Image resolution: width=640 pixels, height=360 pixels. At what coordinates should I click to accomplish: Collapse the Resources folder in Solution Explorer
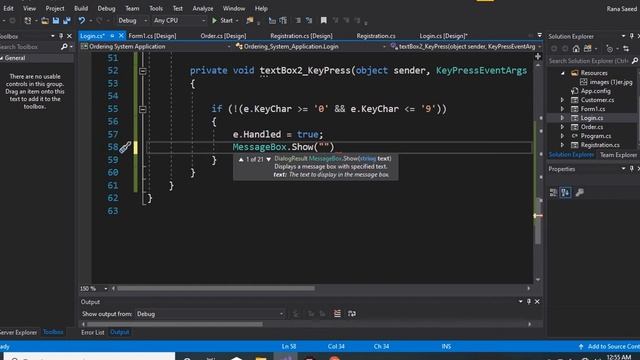point(563,73)
